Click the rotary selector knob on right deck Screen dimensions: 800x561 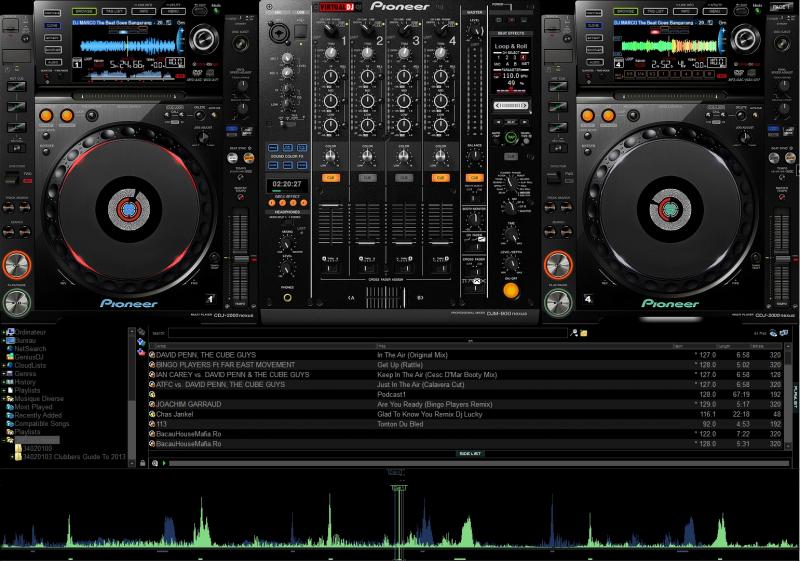745,39
